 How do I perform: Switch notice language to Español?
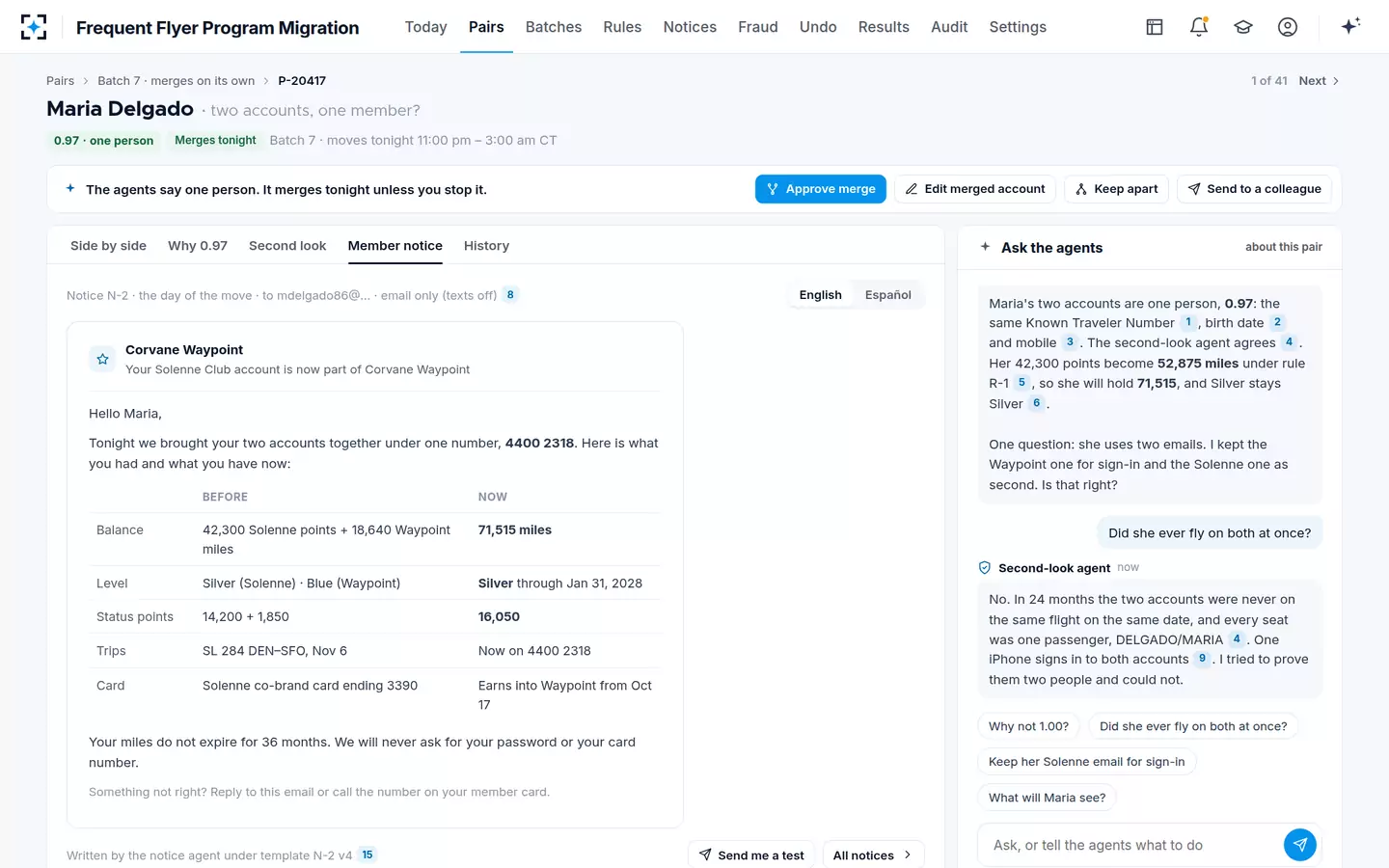coord(888,295)
